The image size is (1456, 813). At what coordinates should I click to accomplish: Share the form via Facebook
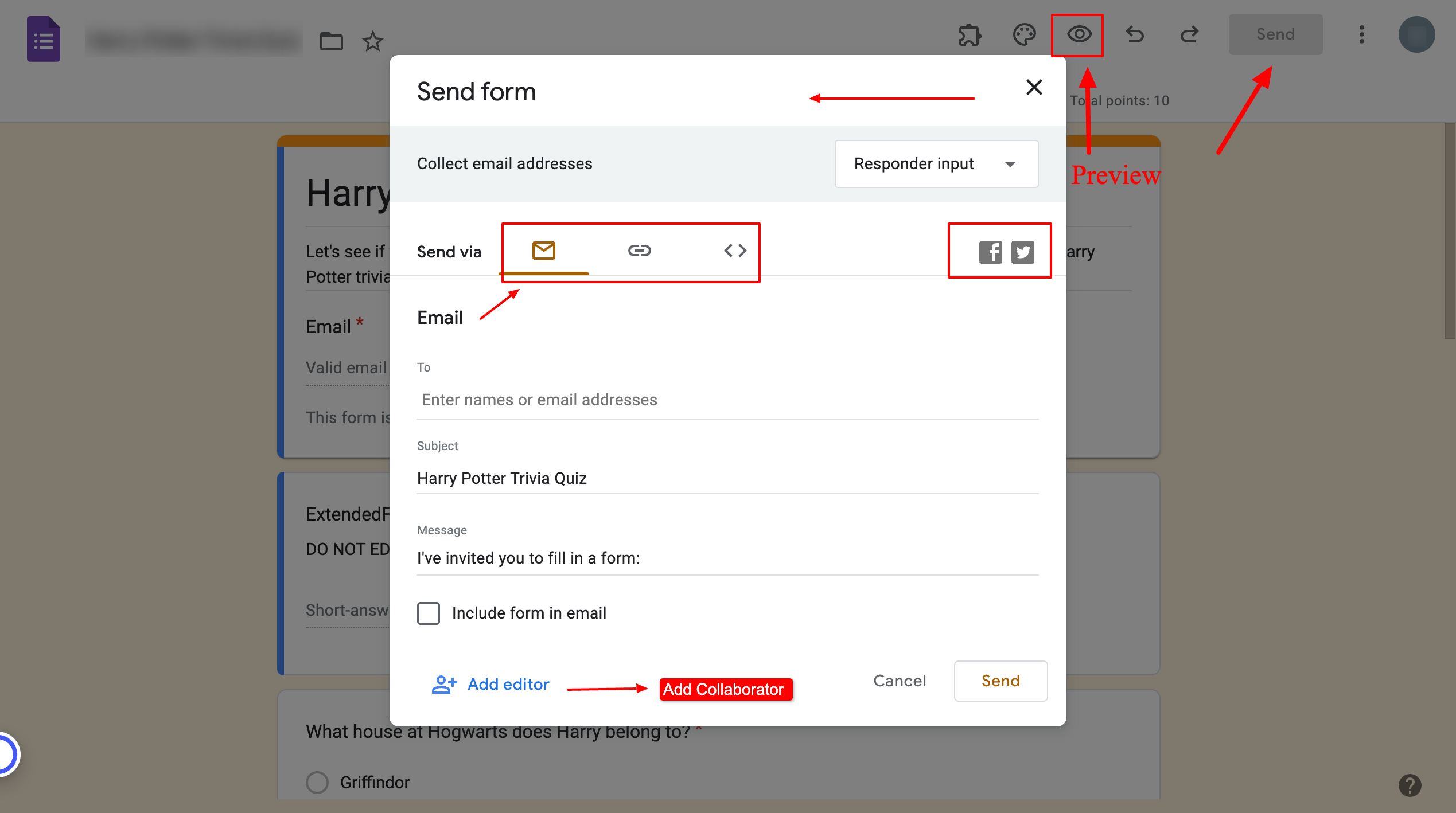coord(990,251)
